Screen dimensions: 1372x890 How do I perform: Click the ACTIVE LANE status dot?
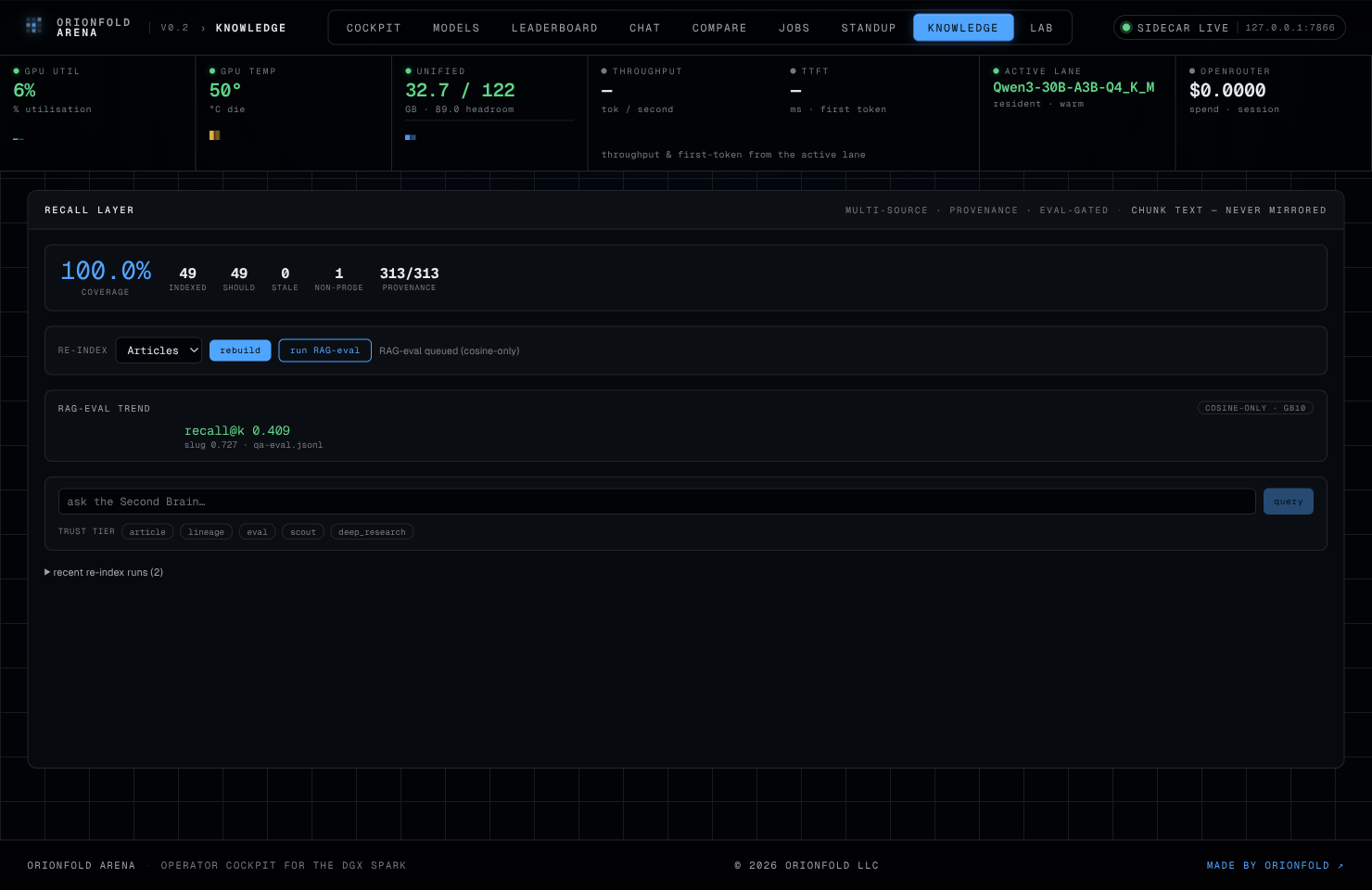(x=997, y=71)
